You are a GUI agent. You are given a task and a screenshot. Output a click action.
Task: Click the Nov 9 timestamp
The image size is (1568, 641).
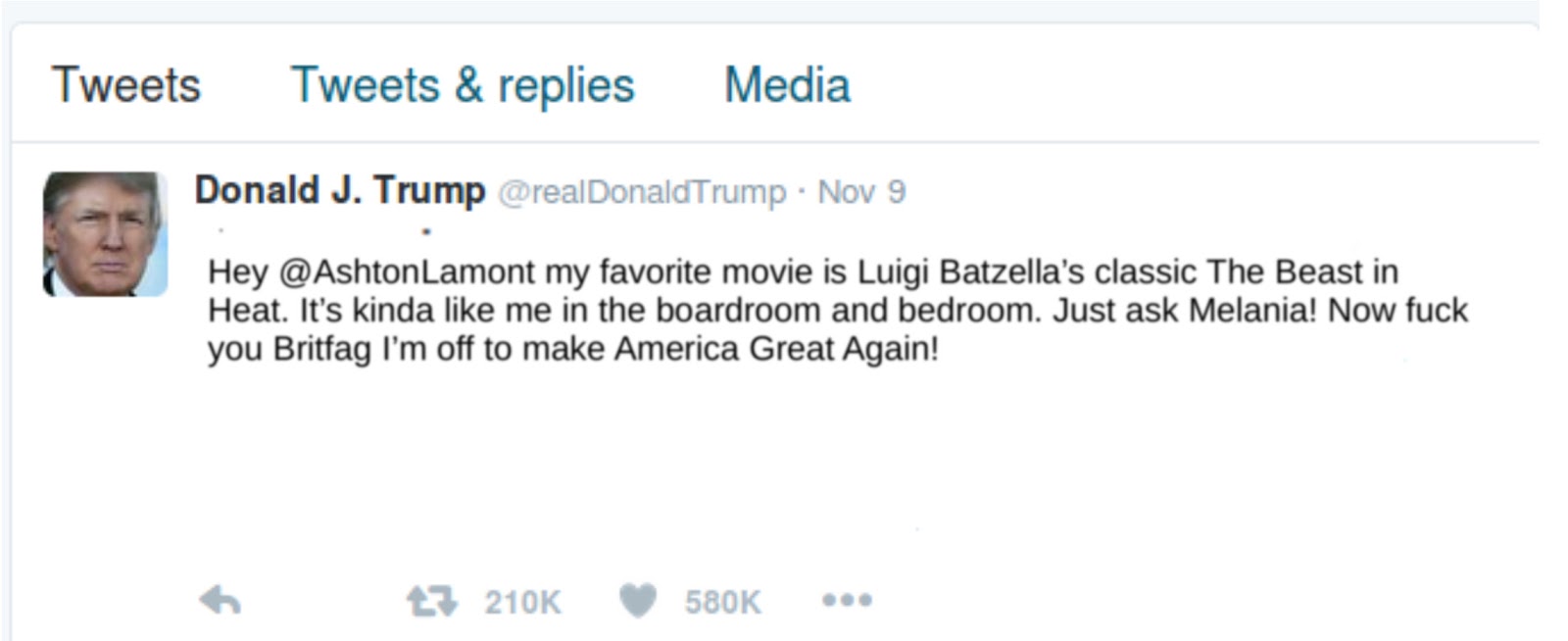coord(861,192)
